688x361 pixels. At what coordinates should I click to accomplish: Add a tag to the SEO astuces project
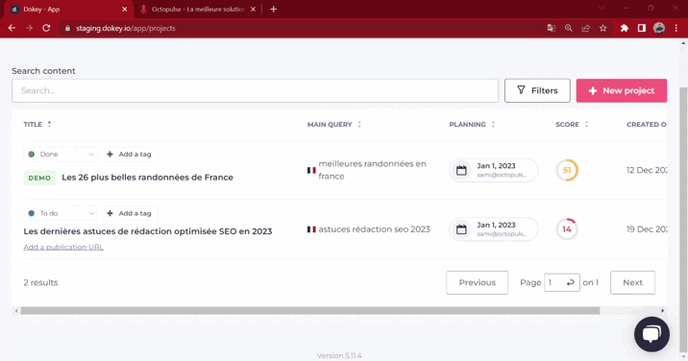[129, 213]
